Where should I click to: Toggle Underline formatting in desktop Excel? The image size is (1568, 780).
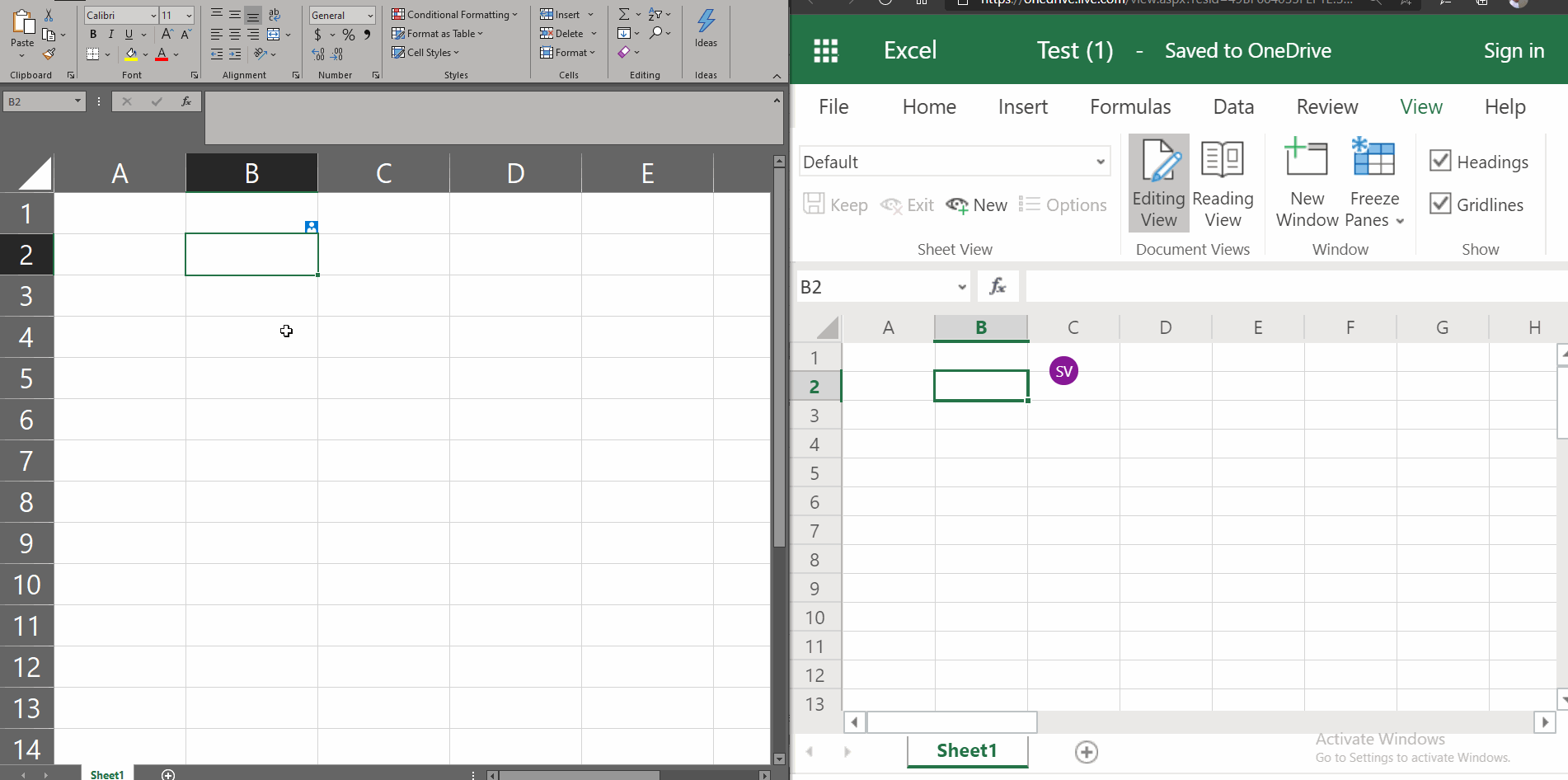coord(129,35)
